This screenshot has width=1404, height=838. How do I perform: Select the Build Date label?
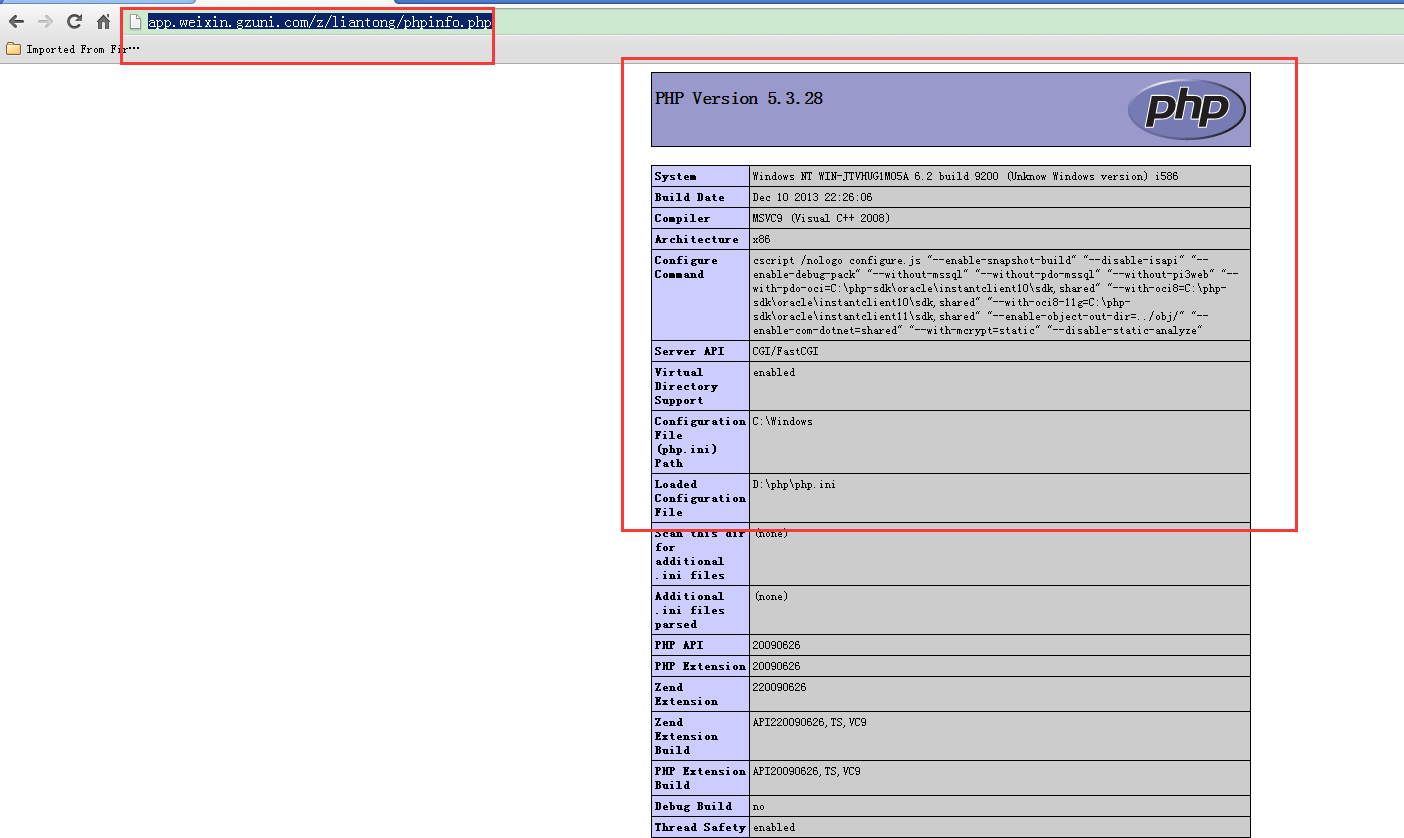coord(690,197)
